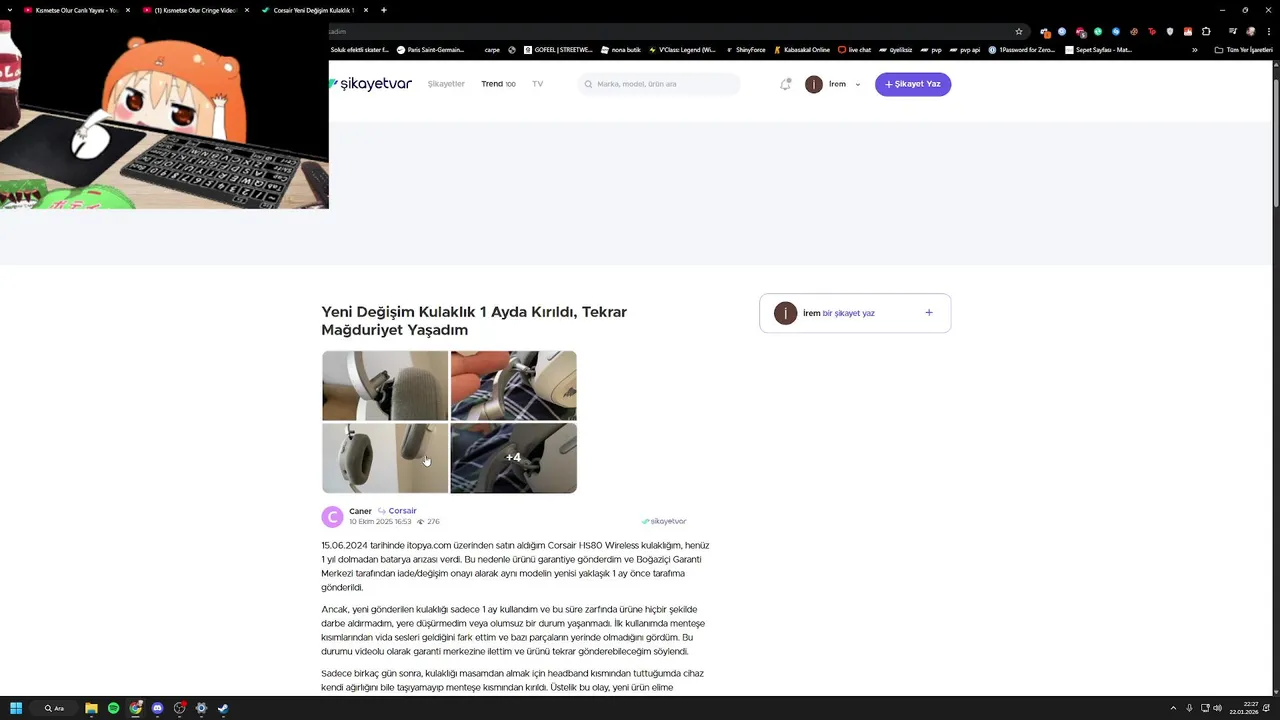Screen dimensions: 1280x720
Task: Open Chrome from the taskbar
Action: click(135, 708)
